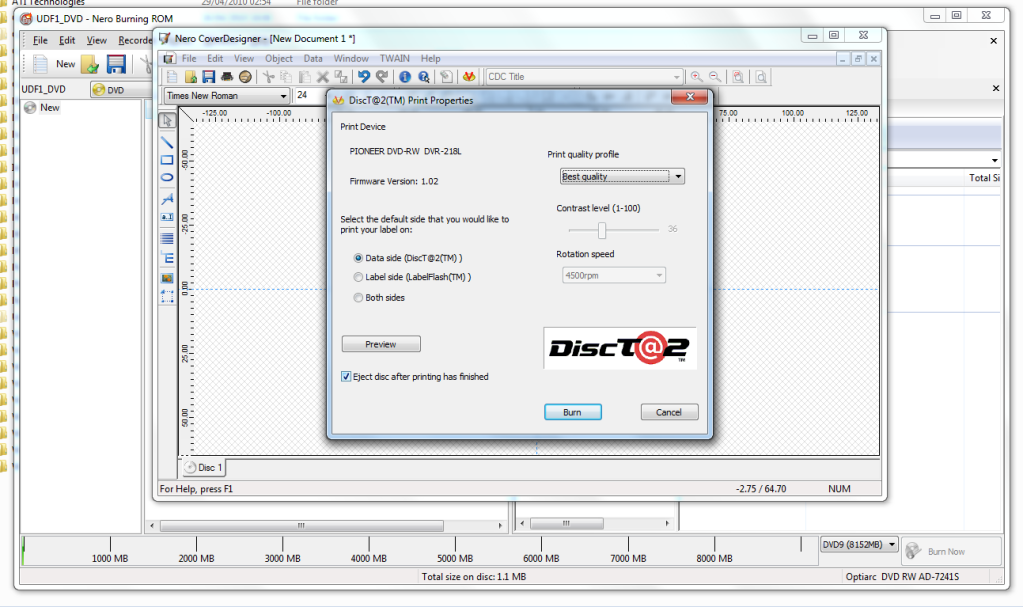Select the artistic text tool
The image size is (1023, 607).
click(x=167, y=198)
